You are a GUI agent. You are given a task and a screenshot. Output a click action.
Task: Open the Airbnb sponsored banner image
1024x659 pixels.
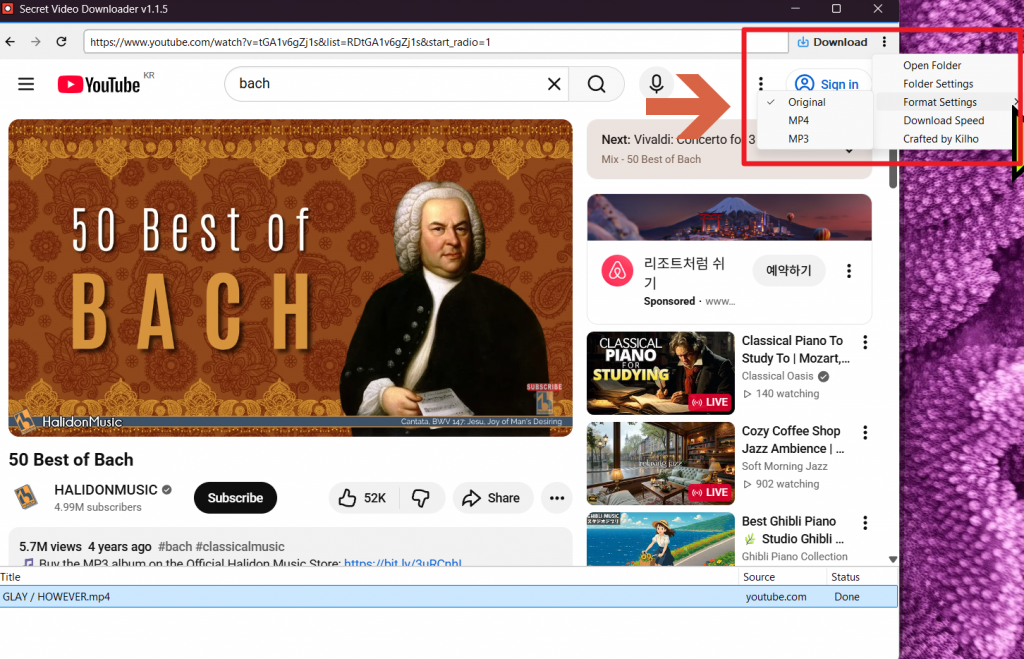click(x=729, y=217)
